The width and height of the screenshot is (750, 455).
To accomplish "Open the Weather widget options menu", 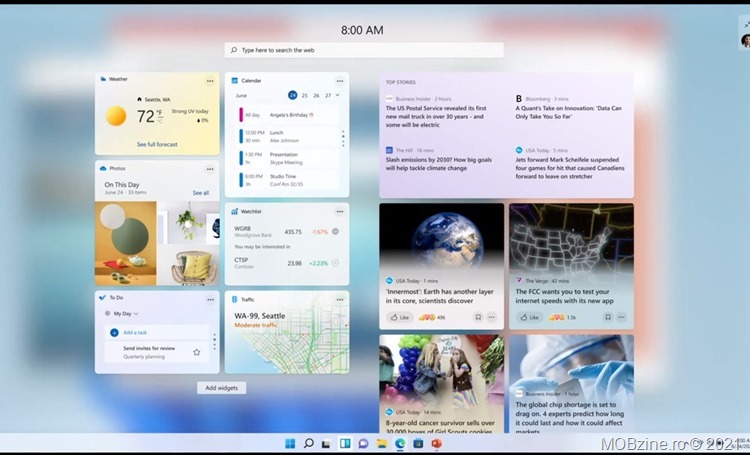I will (x=210, y=80).
